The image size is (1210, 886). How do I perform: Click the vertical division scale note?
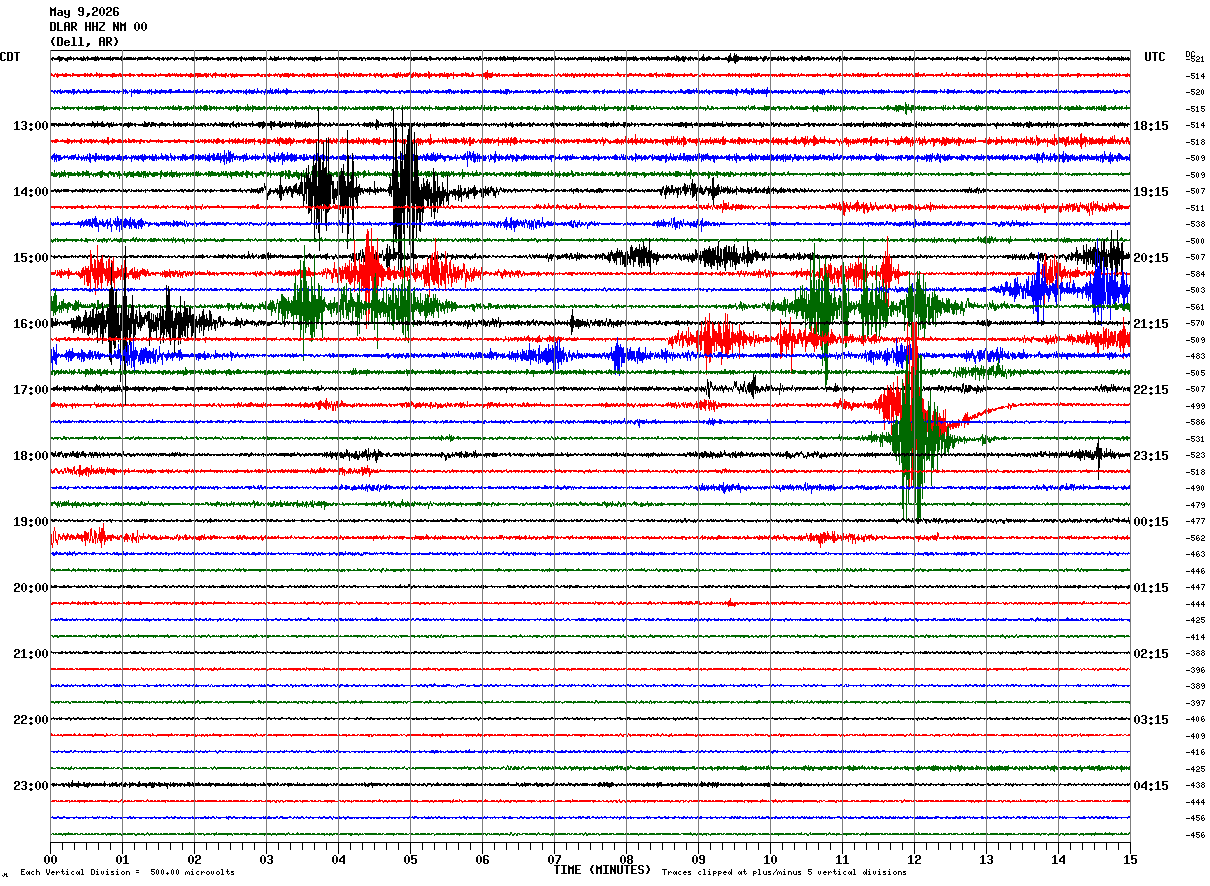(127, 872)
